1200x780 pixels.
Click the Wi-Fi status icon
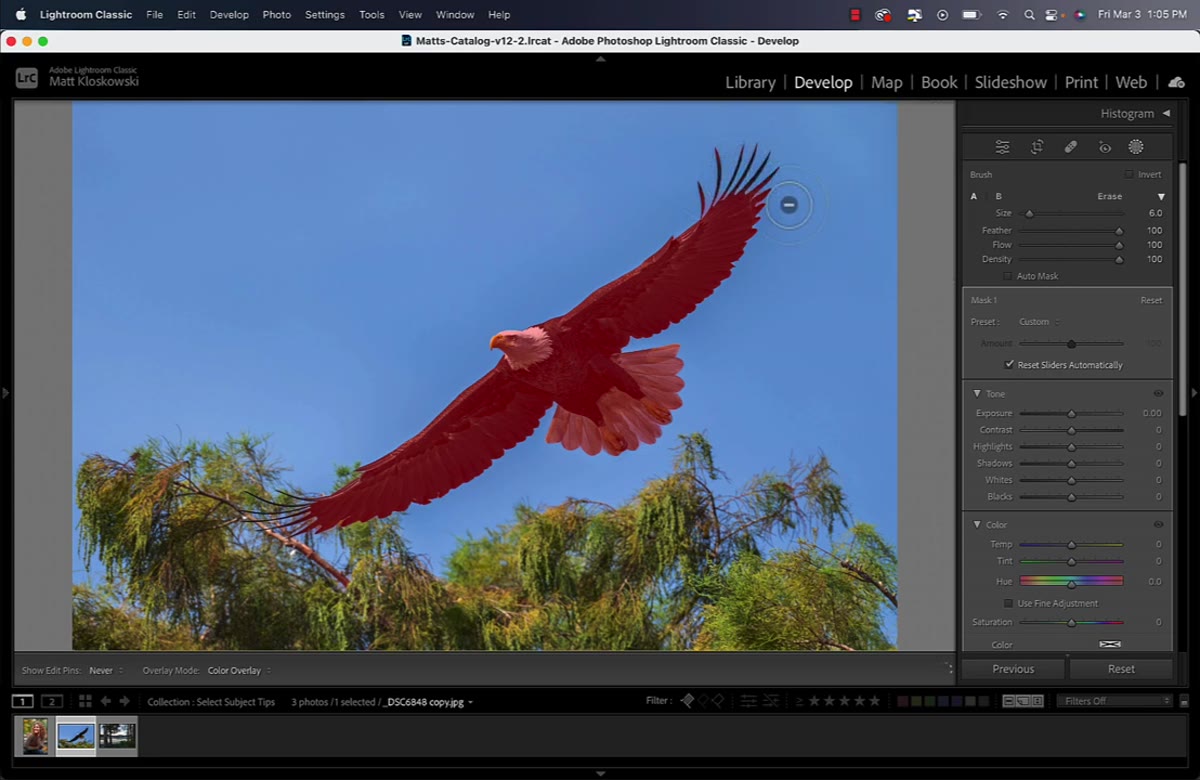click(1002, 15)
